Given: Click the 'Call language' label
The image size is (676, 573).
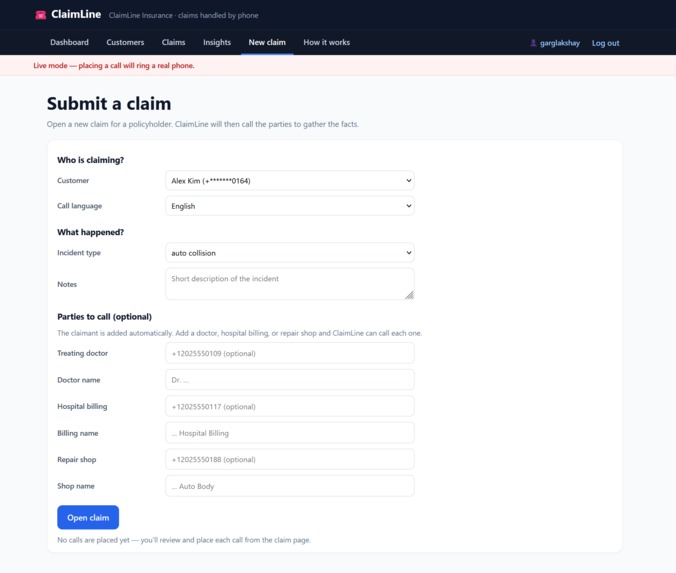Looking at the screenshot, I should [x=80, y=206].
